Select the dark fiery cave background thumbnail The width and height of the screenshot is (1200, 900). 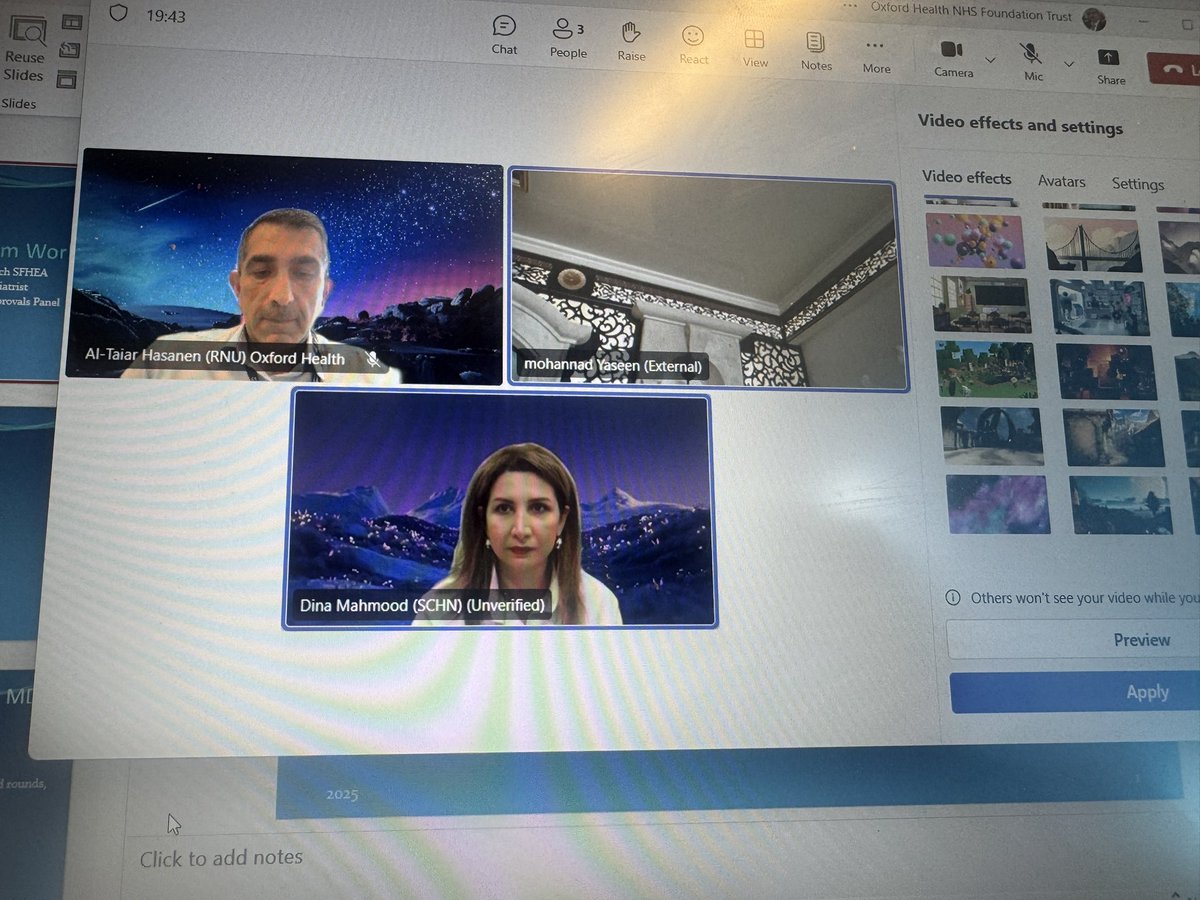point(1105,371)
